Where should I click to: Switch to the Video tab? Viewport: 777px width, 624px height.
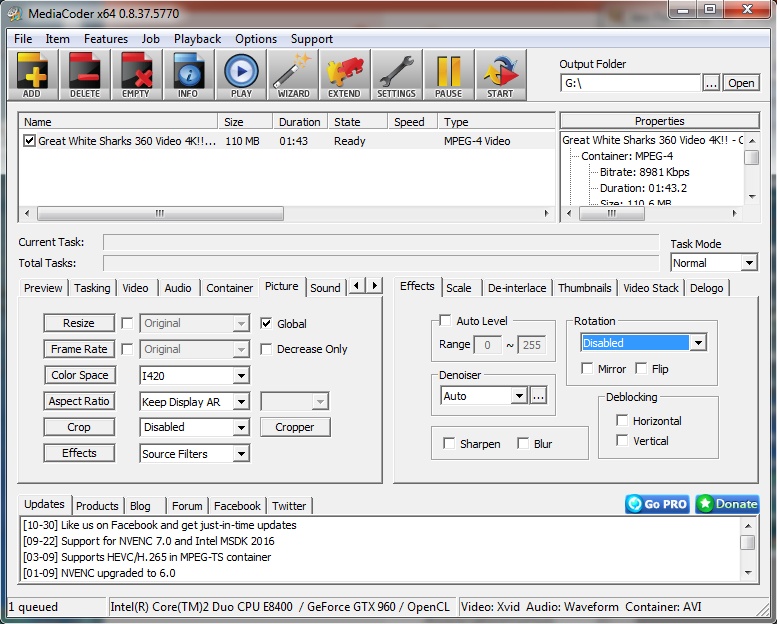coord(135,288)
